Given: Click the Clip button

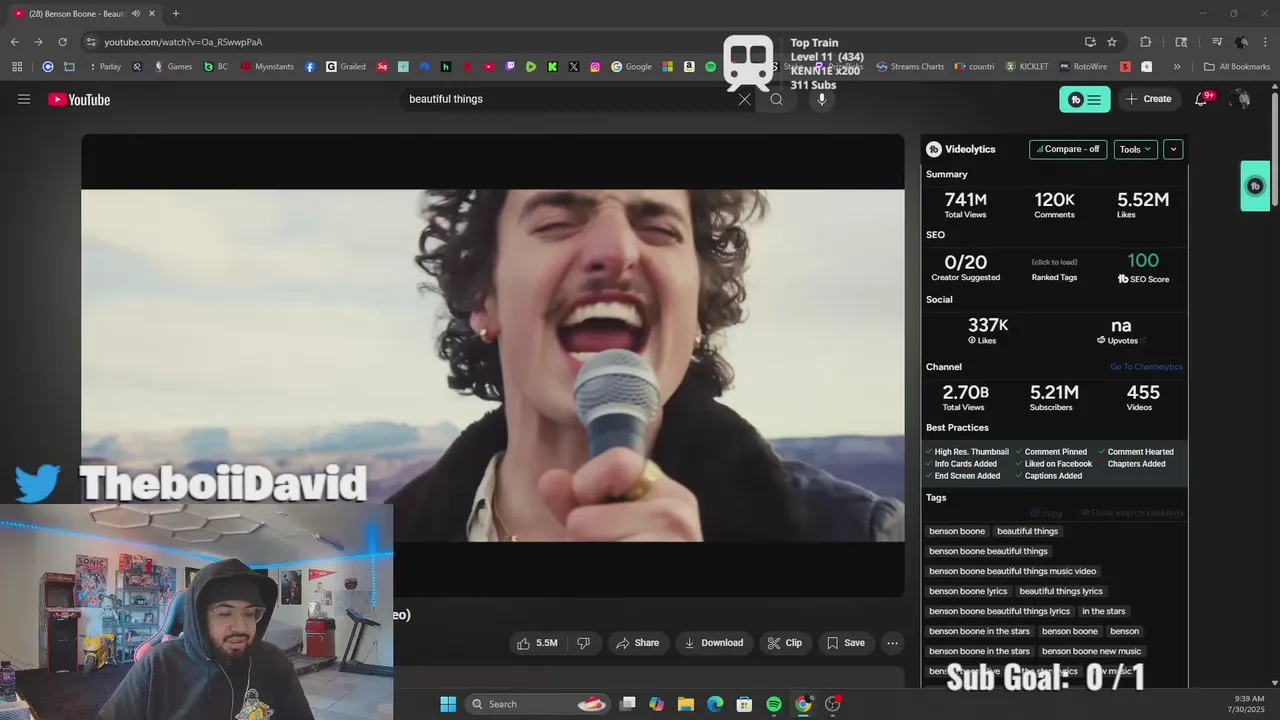Looking at the screenshot, I should (x=784, y=643).
